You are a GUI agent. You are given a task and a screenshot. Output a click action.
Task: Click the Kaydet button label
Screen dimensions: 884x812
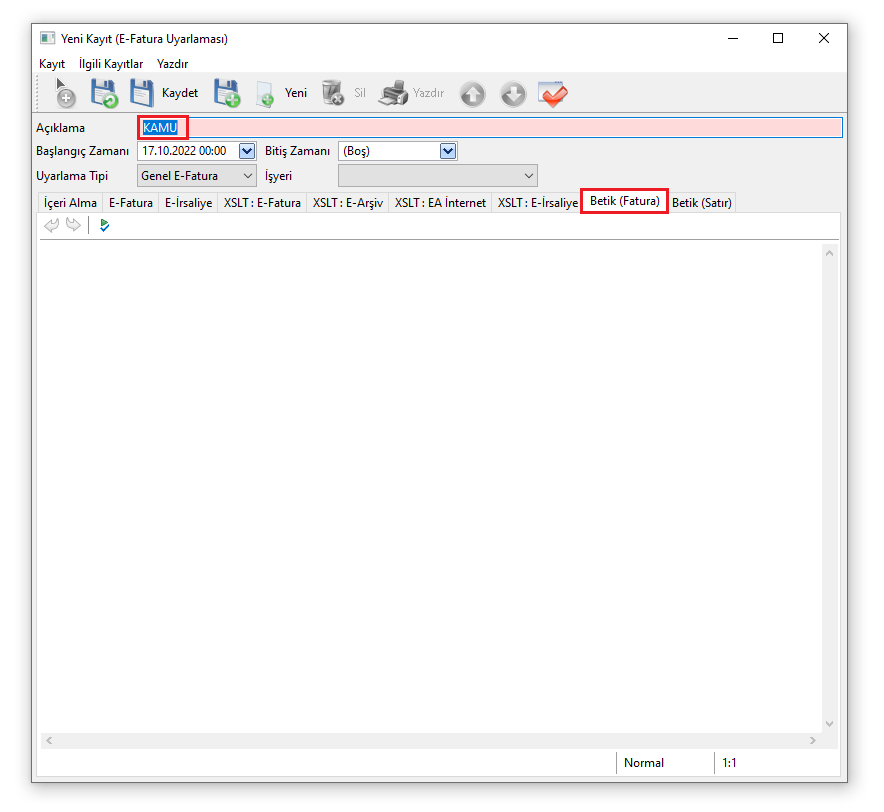click(x=180, y=93)
